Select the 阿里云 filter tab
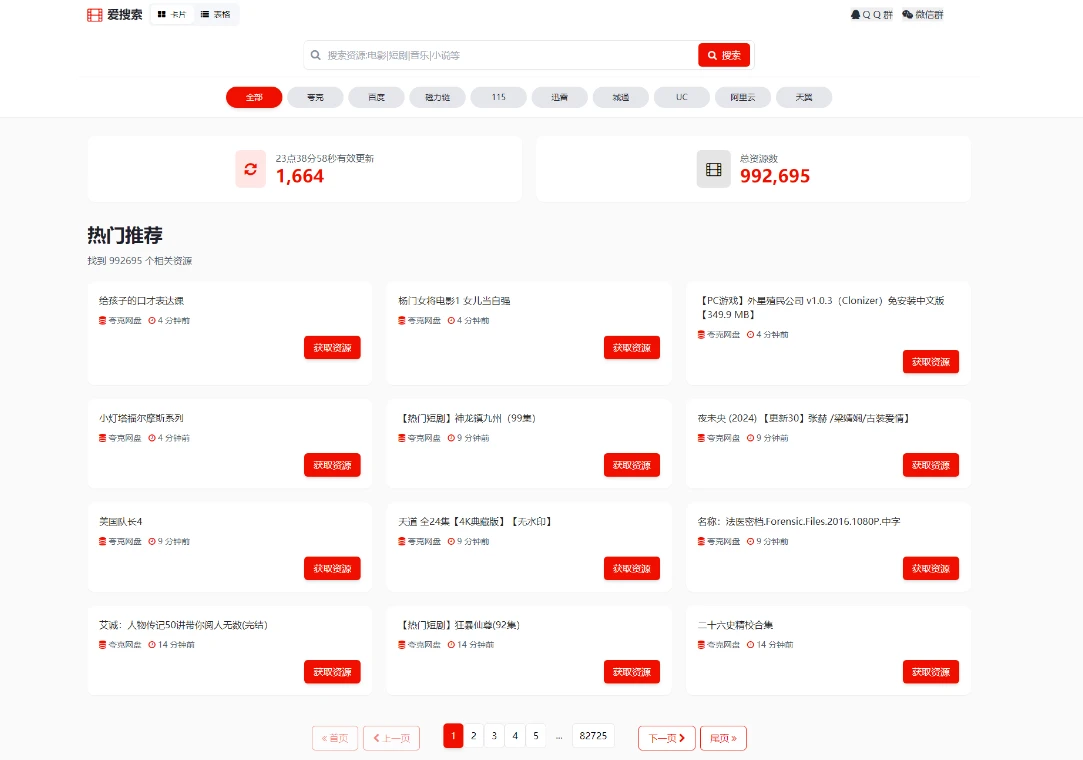Viewport: 1083px width, 760px height. click(x=742, y=97)
